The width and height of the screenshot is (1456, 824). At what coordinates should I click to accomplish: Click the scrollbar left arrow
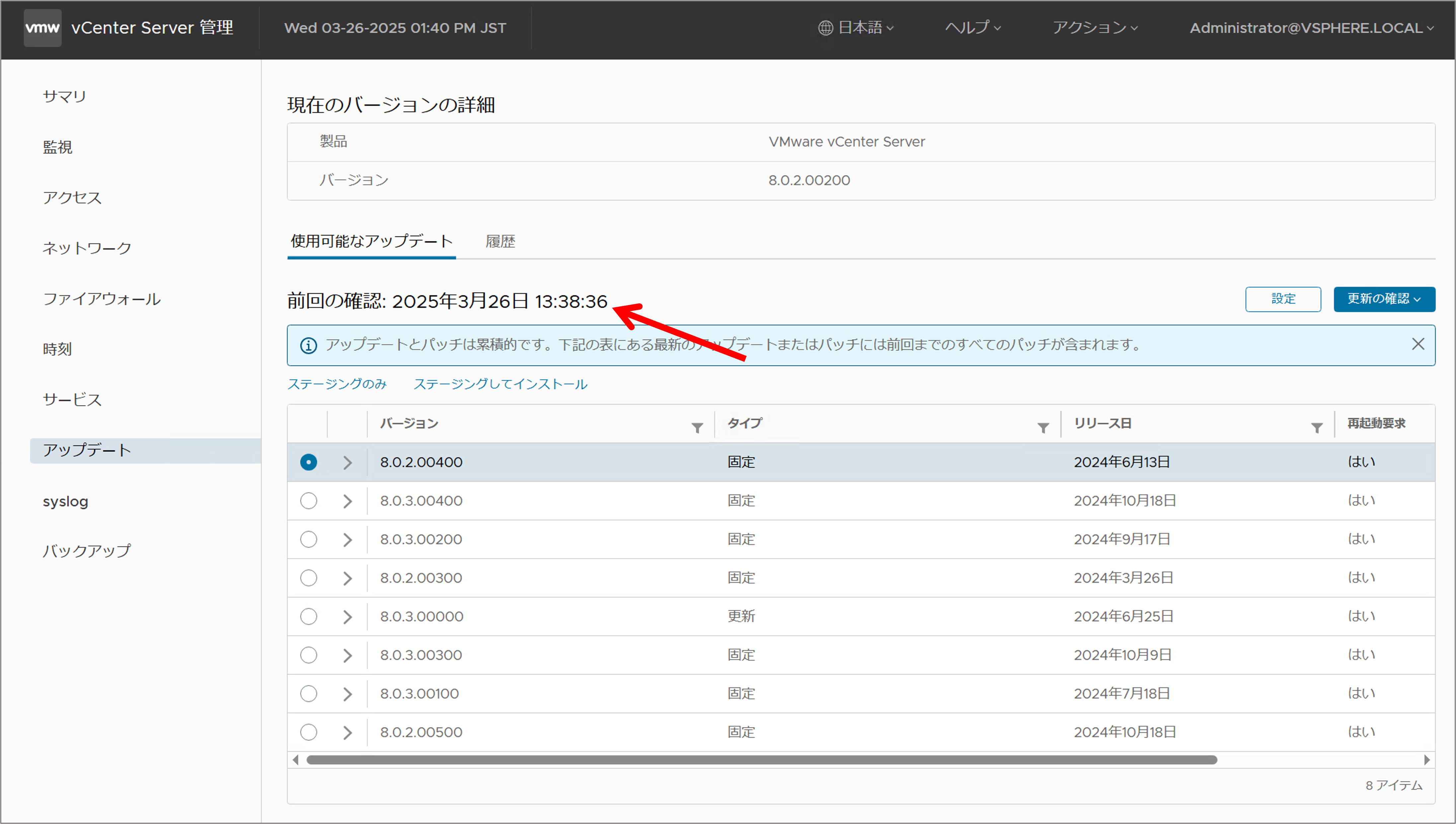point(295,760)
